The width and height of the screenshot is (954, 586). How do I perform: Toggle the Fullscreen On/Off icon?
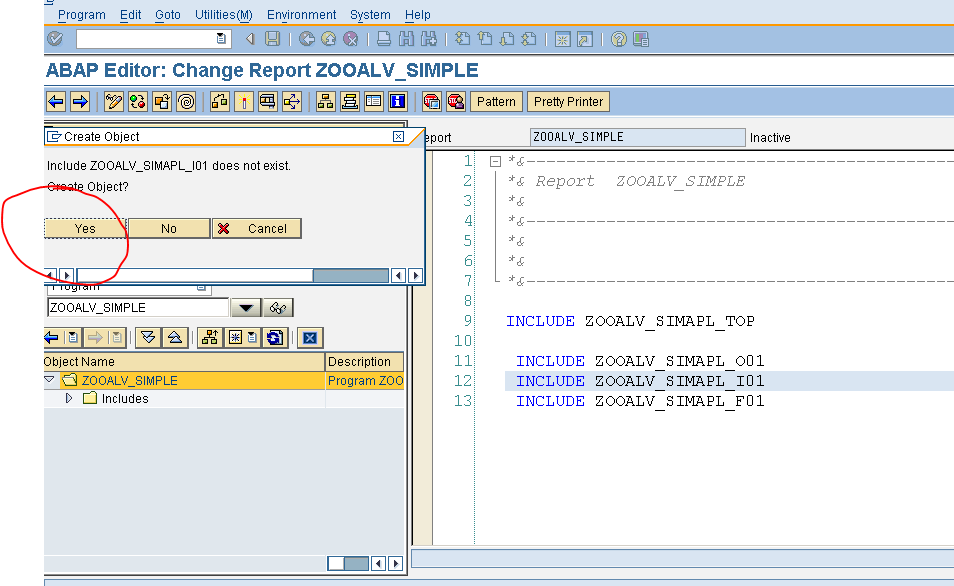(374, 102)
